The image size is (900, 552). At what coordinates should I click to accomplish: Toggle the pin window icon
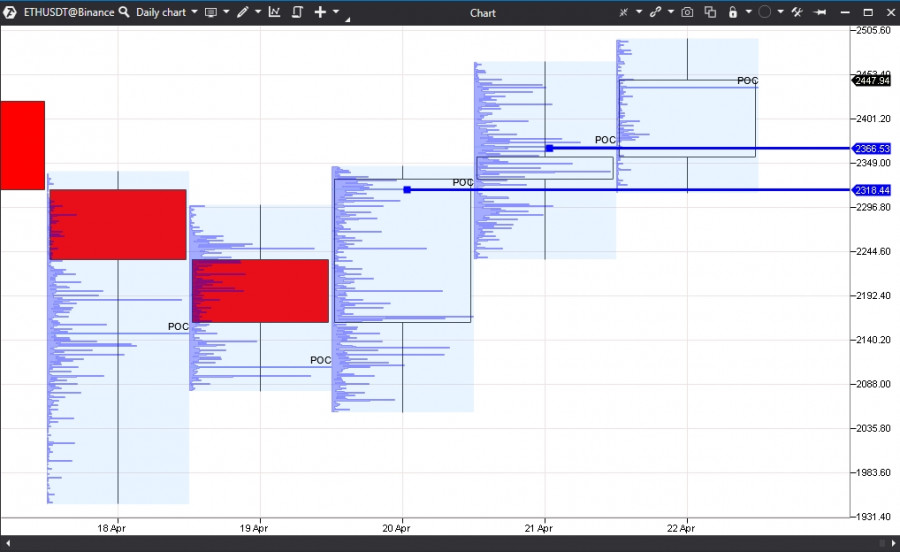(820, 12)
